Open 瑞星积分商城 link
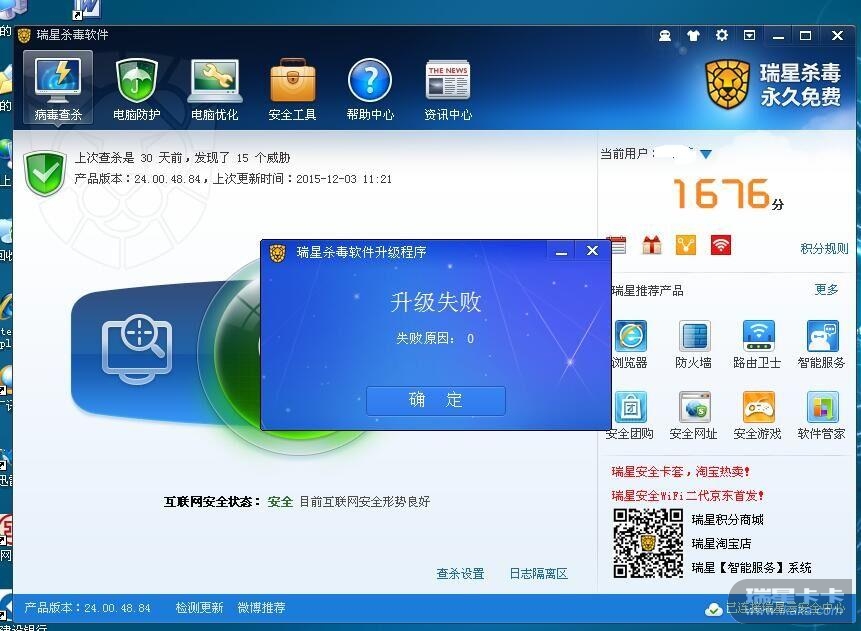Screen dimensions: 861x631 728,520
